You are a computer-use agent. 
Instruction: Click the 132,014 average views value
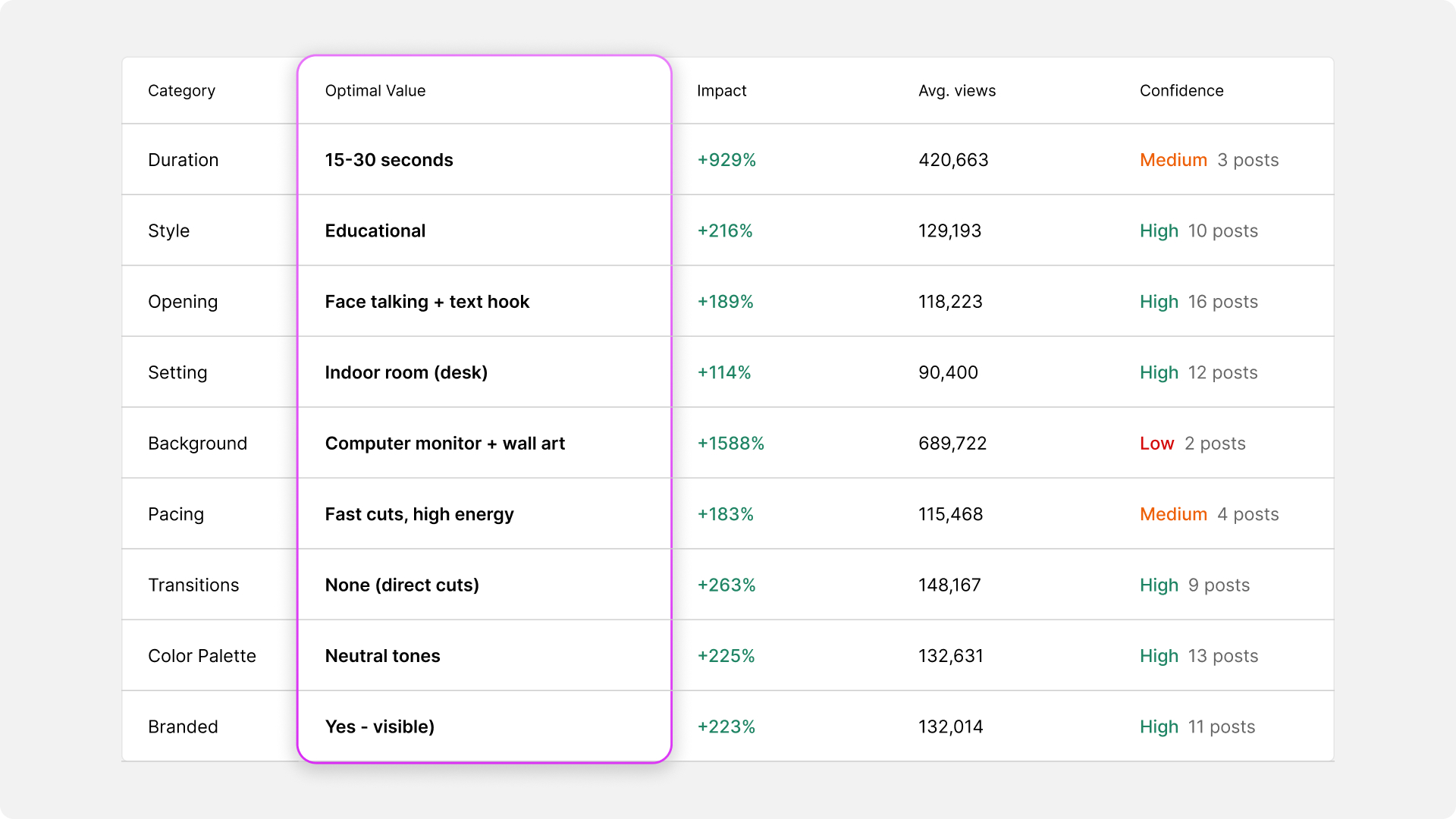950,727
